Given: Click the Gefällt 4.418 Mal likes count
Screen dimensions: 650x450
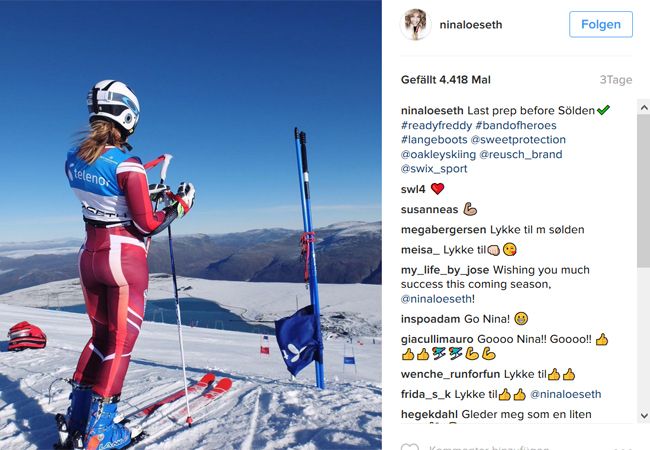Looking at the screenshot, I should [446, 80].
